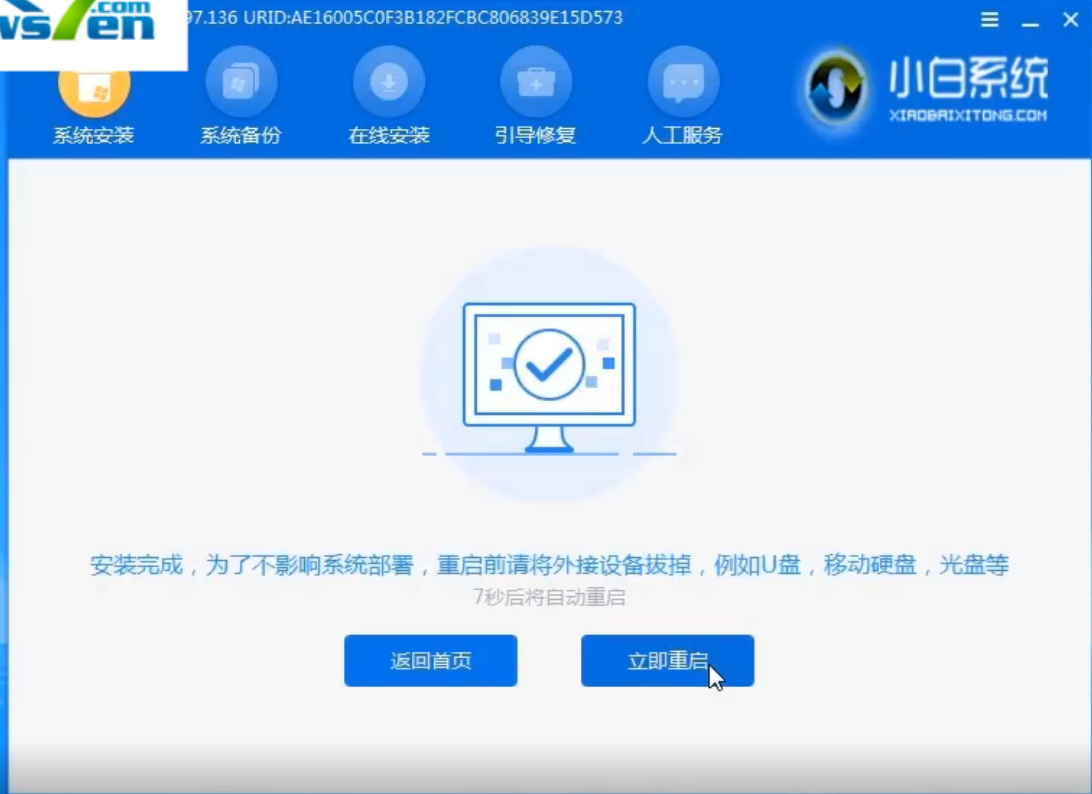Go to the 在线安装 tab label

tap(389, 136)
